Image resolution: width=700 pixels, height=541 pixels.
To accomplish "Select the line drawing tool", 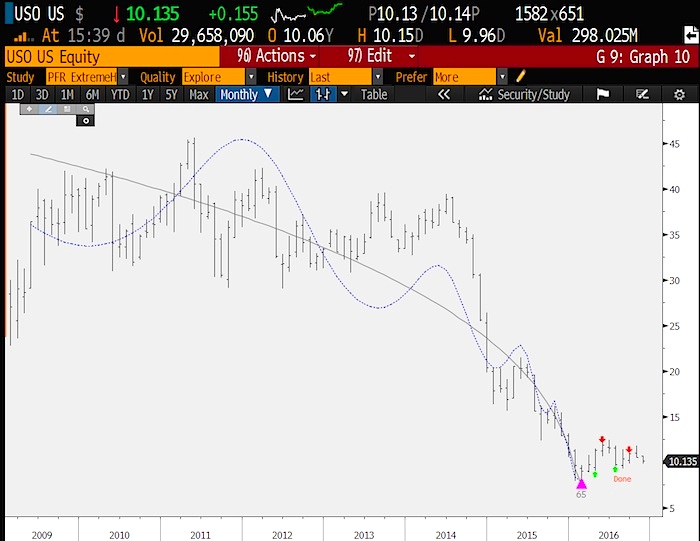I will 48,109.
